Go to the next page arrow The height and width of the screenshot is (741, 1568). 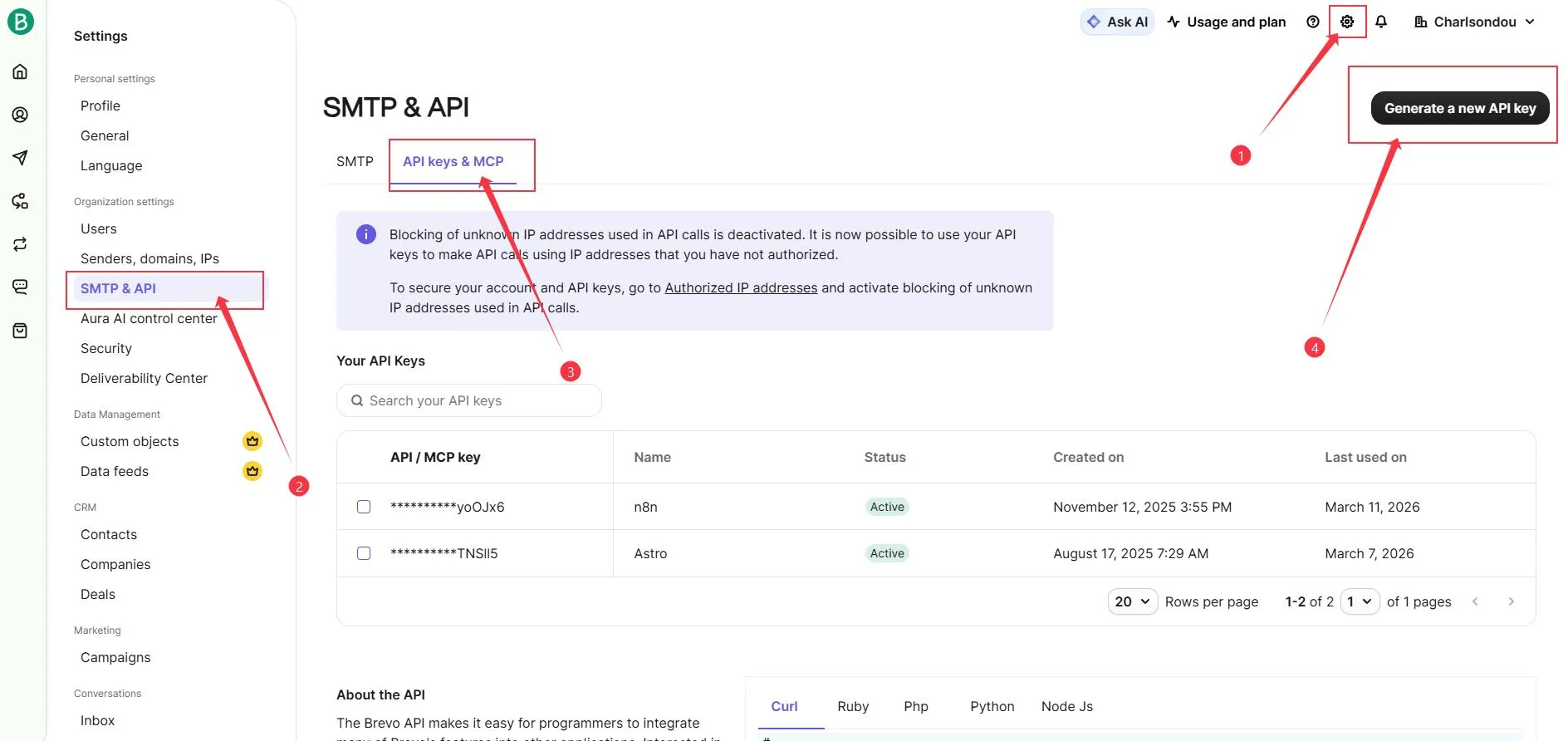(x=1511, y=601)
